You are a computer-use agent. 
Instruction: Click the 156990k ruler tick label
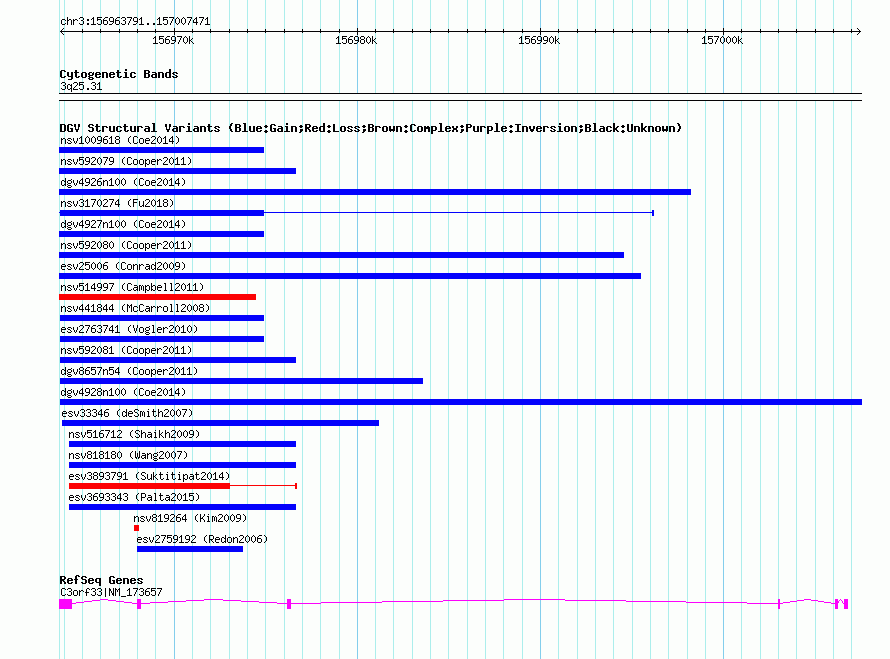[x=539, y=40]
